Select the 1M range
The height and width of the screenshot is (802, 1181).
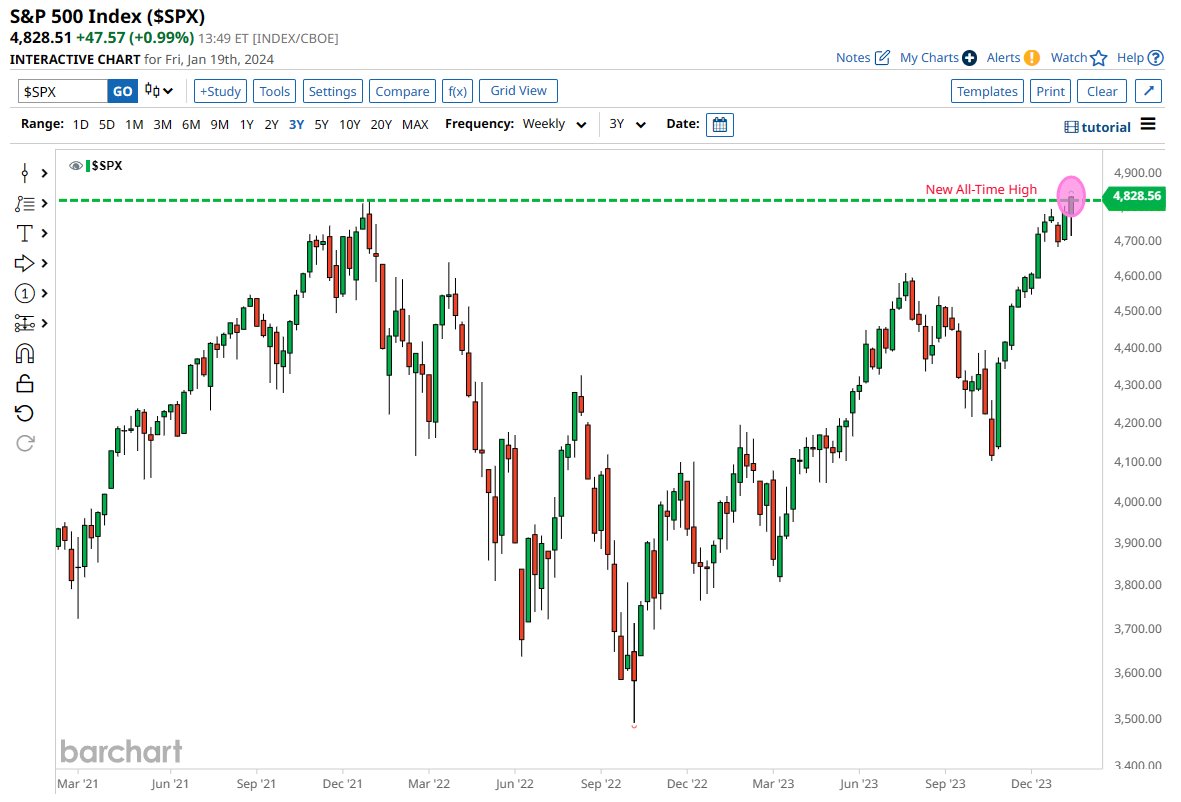pos(134,124)
